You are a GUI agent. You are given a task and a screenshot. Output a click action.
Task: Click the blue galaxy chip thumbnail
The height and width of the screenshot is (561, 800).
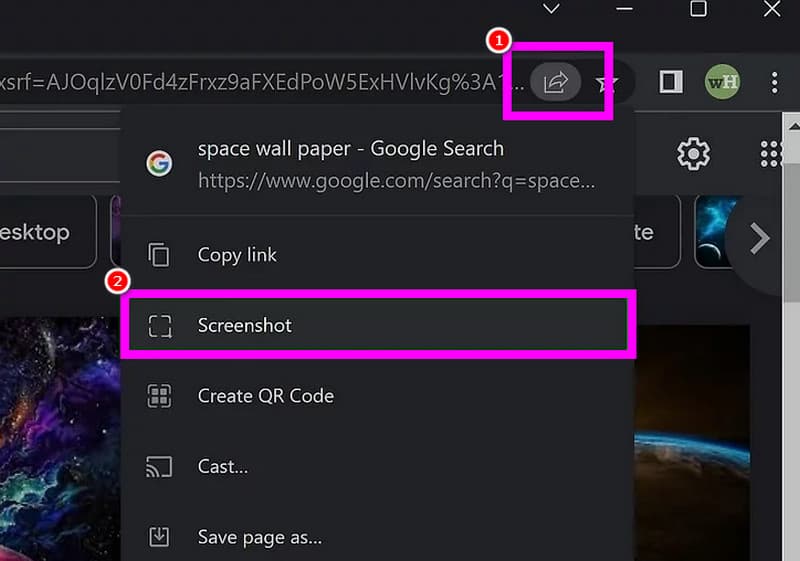[x=714, y=232]
